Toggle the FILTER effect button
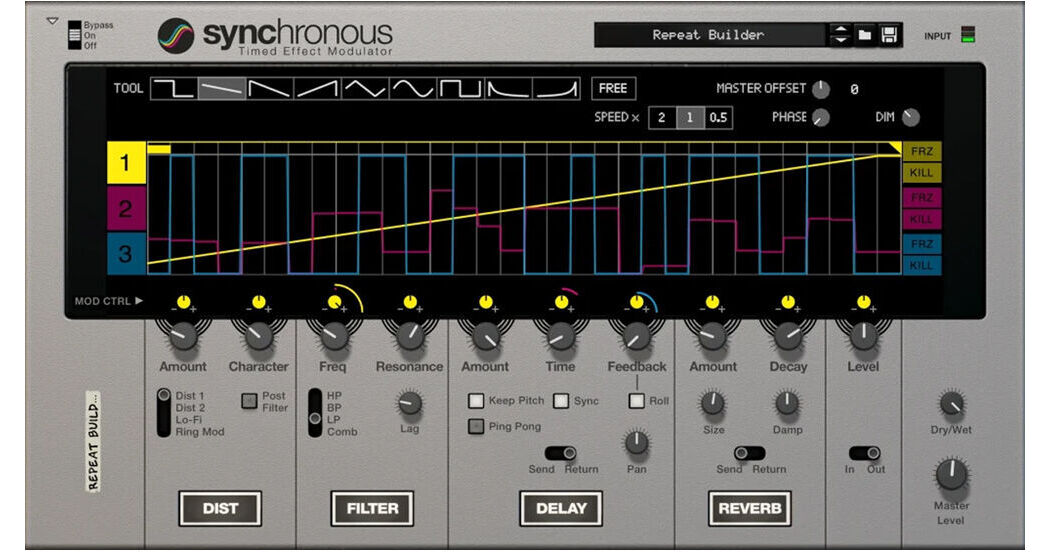 coord(372,508)
